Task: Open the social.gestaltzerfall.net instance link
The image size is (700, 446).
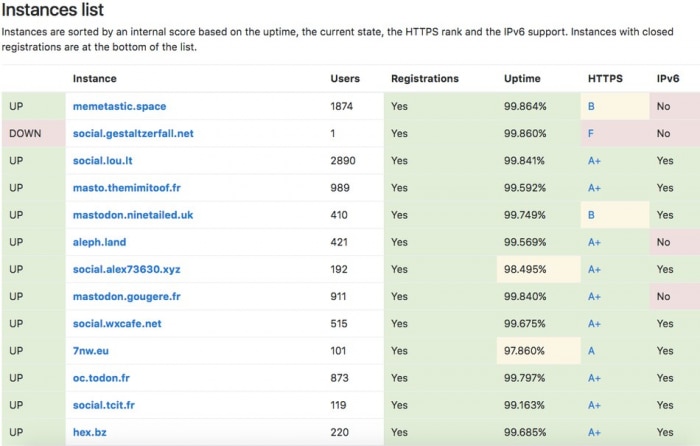Action: (133, 133)
